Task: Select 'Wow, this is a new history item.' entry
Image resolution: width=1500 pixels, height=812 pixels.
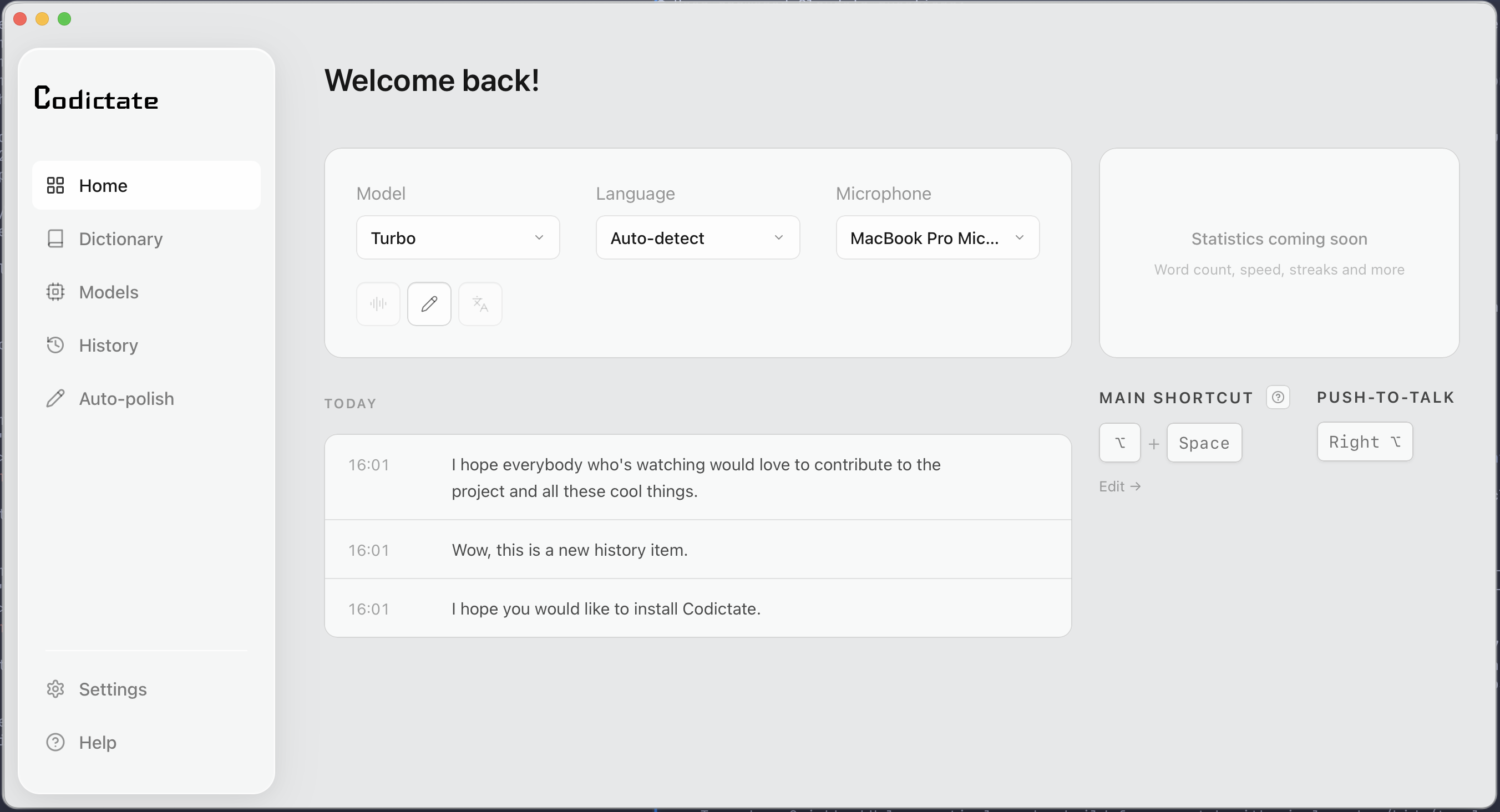Action: (698, 550)
